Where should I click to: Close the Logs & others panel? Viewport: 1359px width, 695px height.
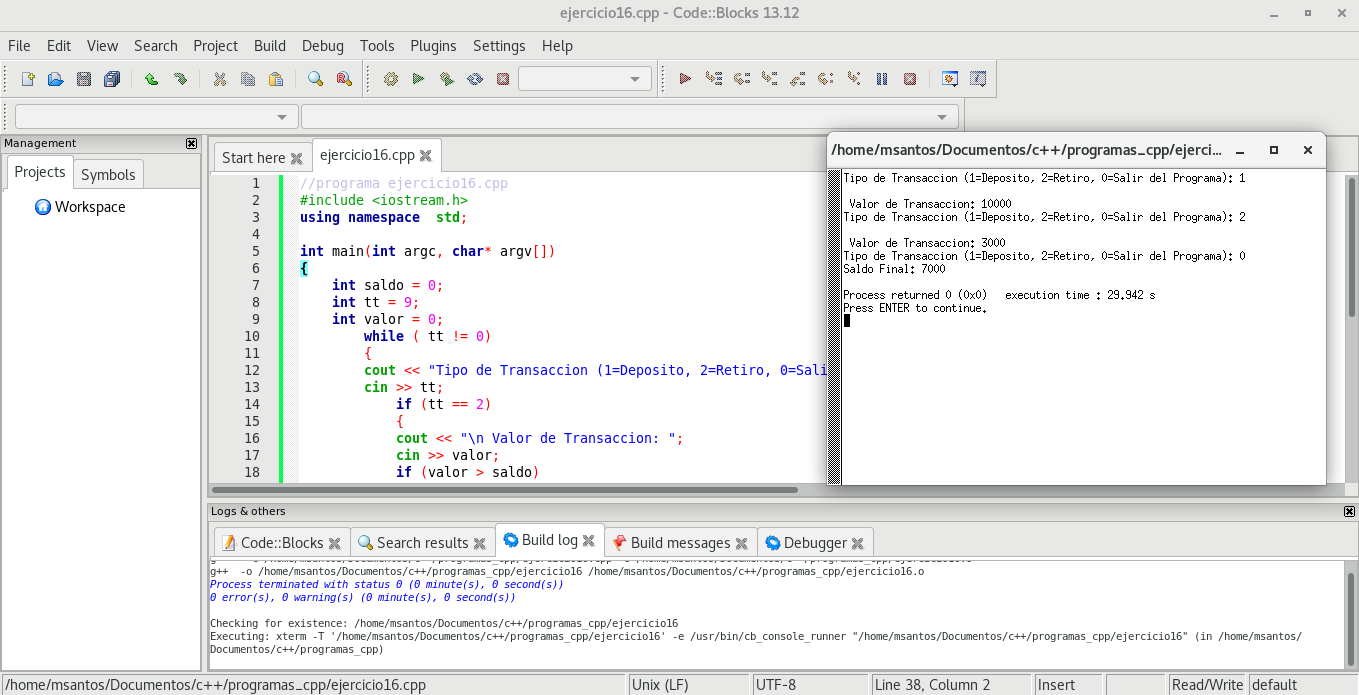coord(1350,512)
